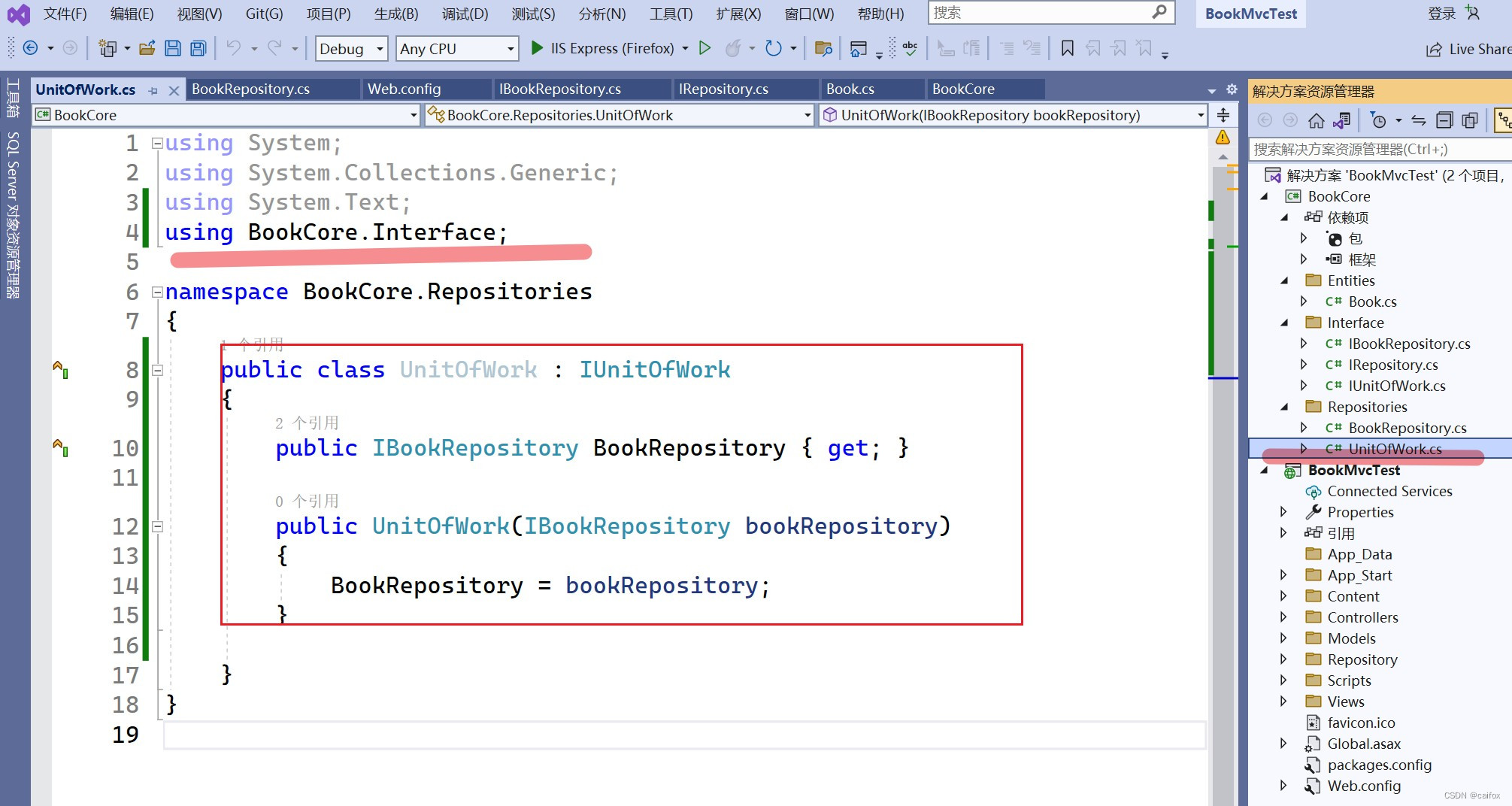The image size is (1512, 806).
Task: Open the Git(G) menu
Action: [264, 14]
